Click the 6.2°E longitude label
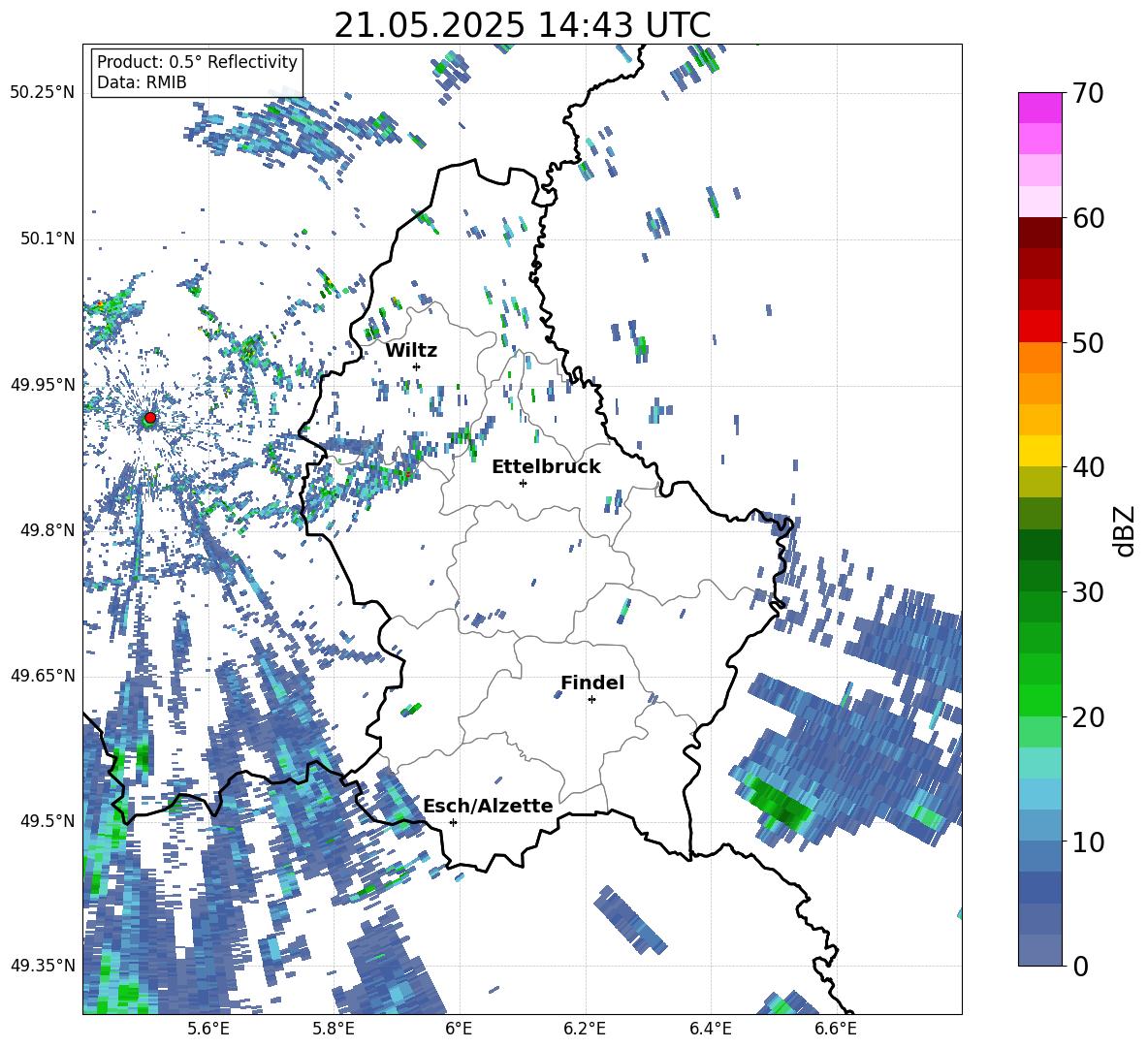 coord(585,1029)
